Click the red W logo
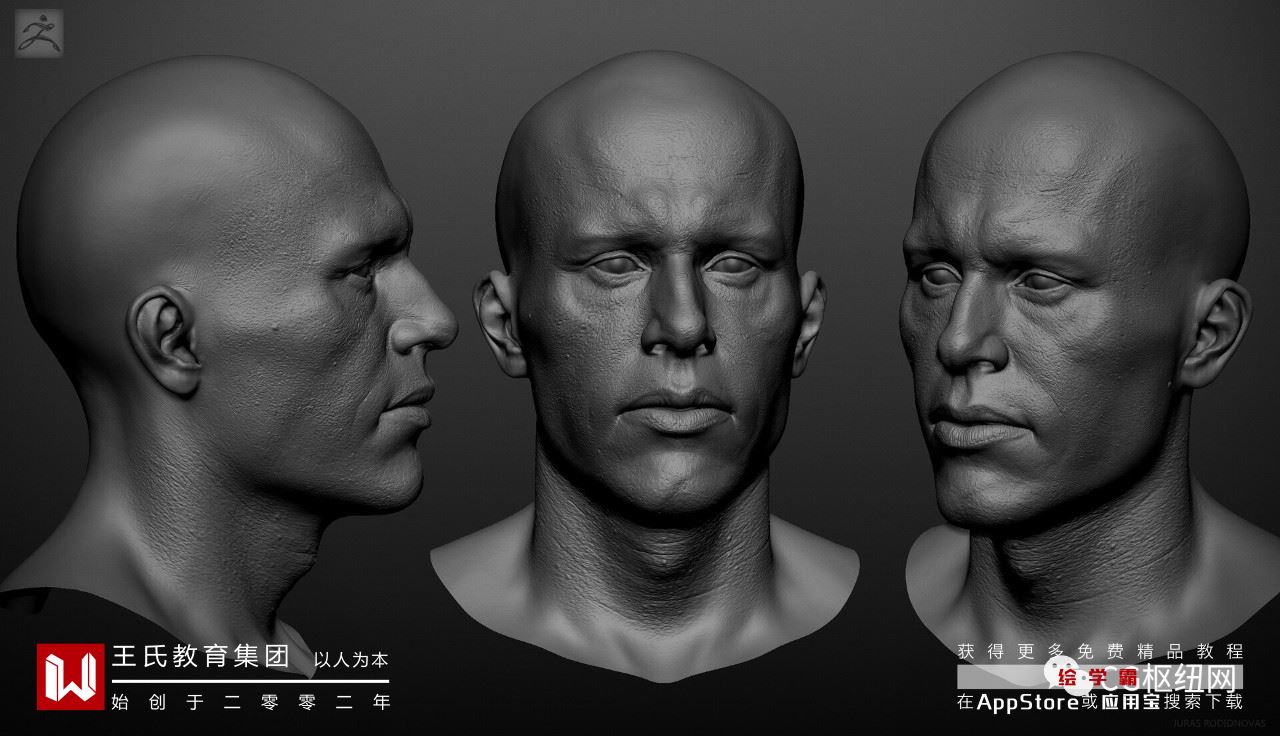Screen dimensions: 1280x736 point(70,677)
